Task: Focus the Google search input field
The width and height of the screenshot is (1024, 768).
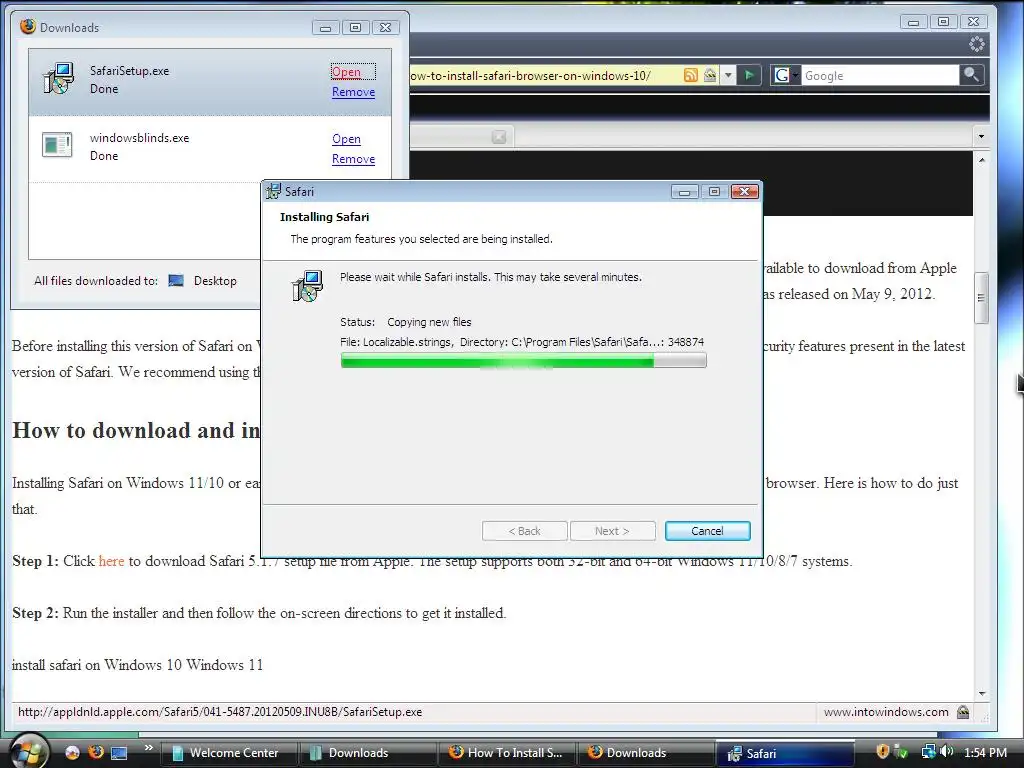Action: 880,76
